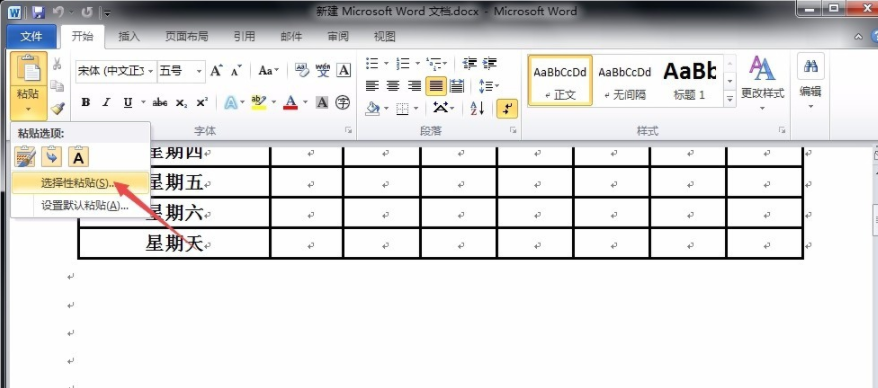Screen dimensions: 878x388
Task: Open the font name dropdown 宋体
Action: click(151, 72)
